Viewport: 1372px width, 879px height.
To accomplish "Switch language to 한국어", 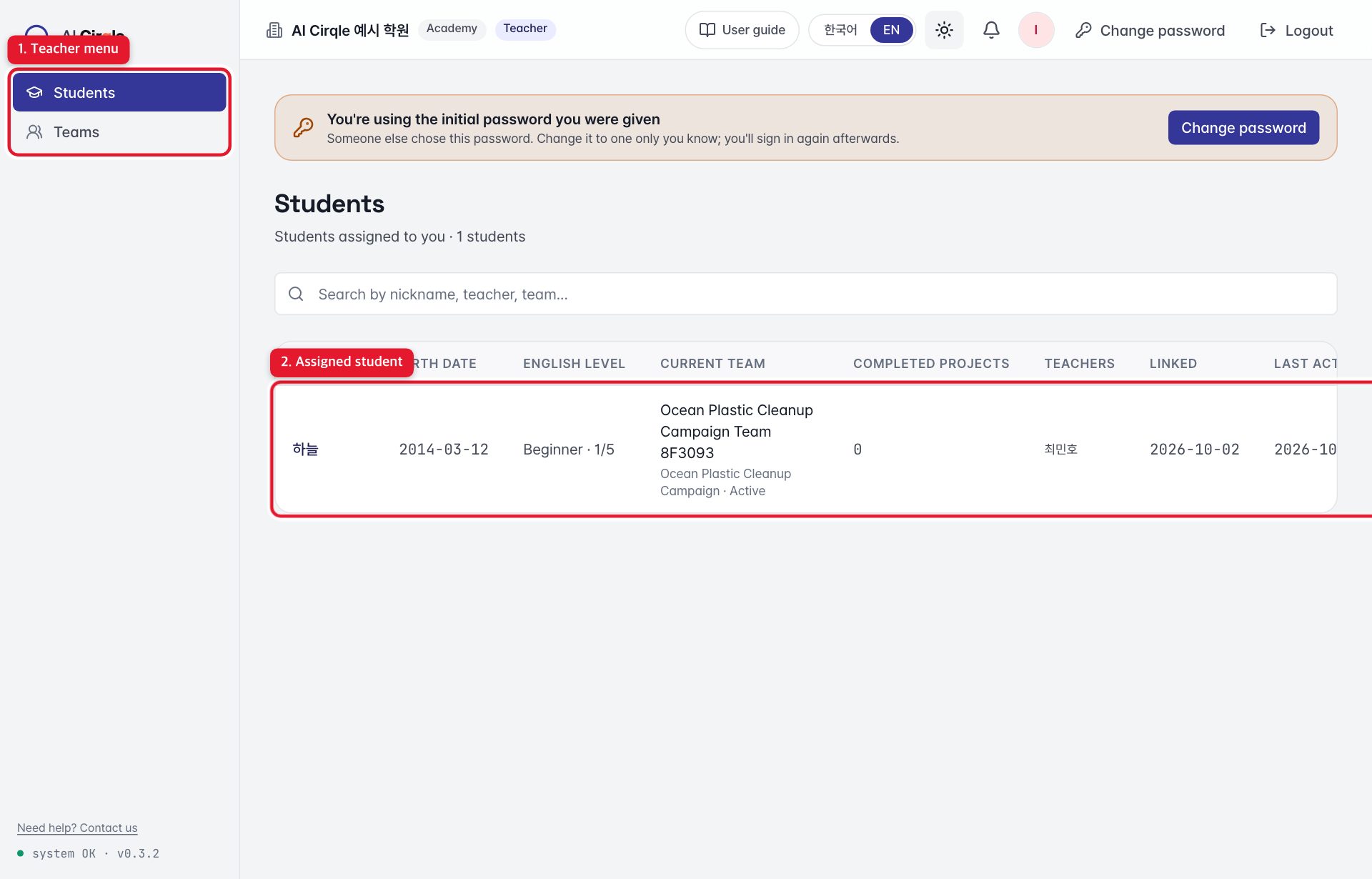I will 840,30.
